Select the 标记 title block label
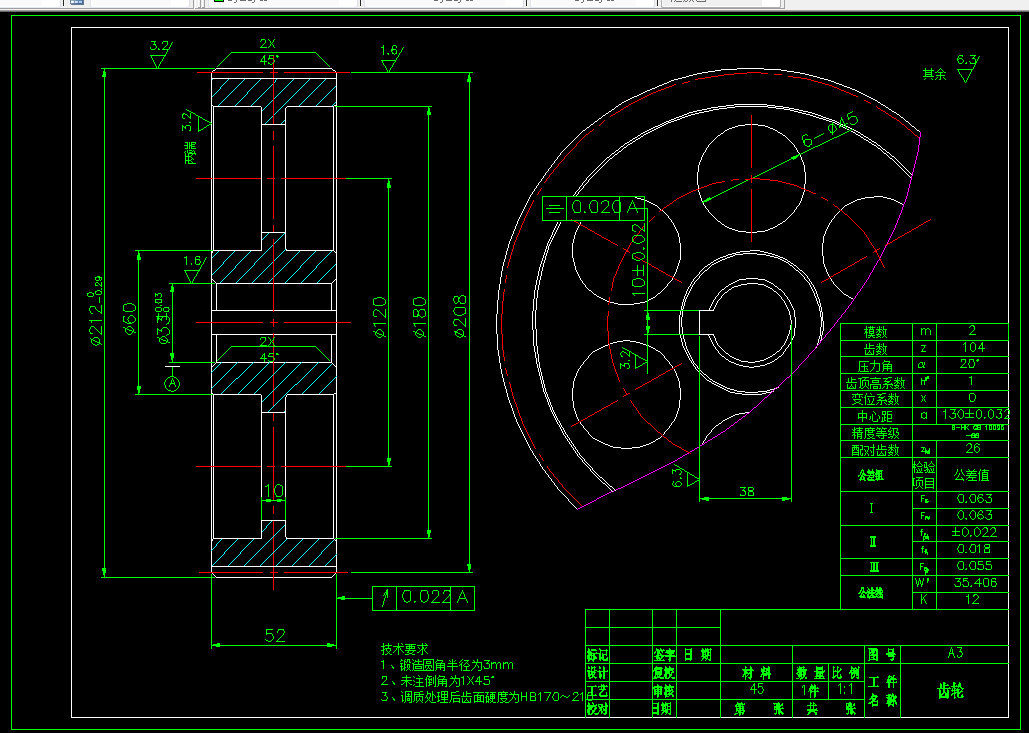 coord(597,655)
